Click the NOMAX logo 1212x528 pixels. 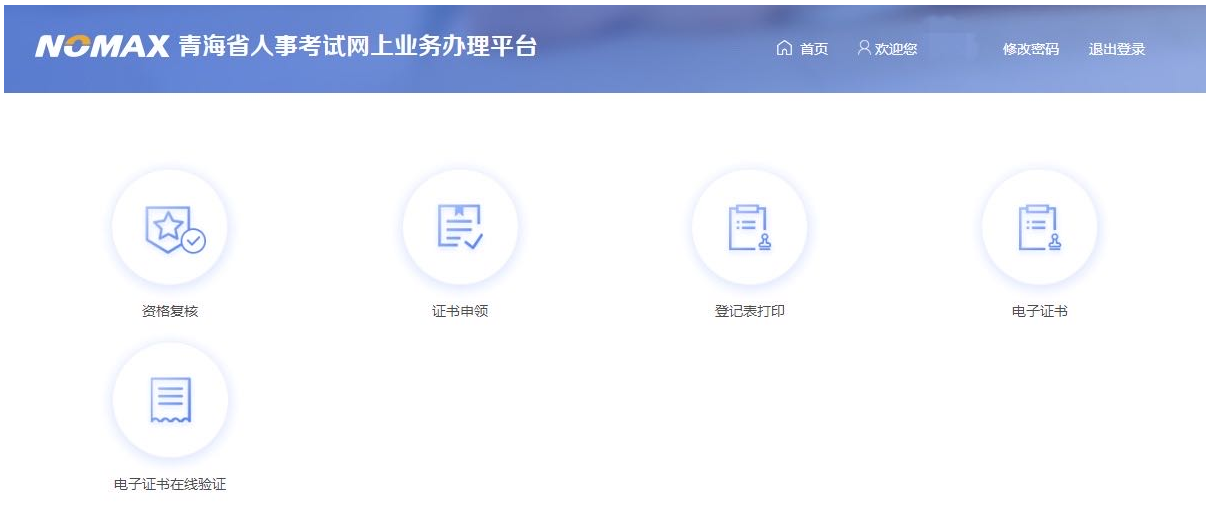coord(102,47)
